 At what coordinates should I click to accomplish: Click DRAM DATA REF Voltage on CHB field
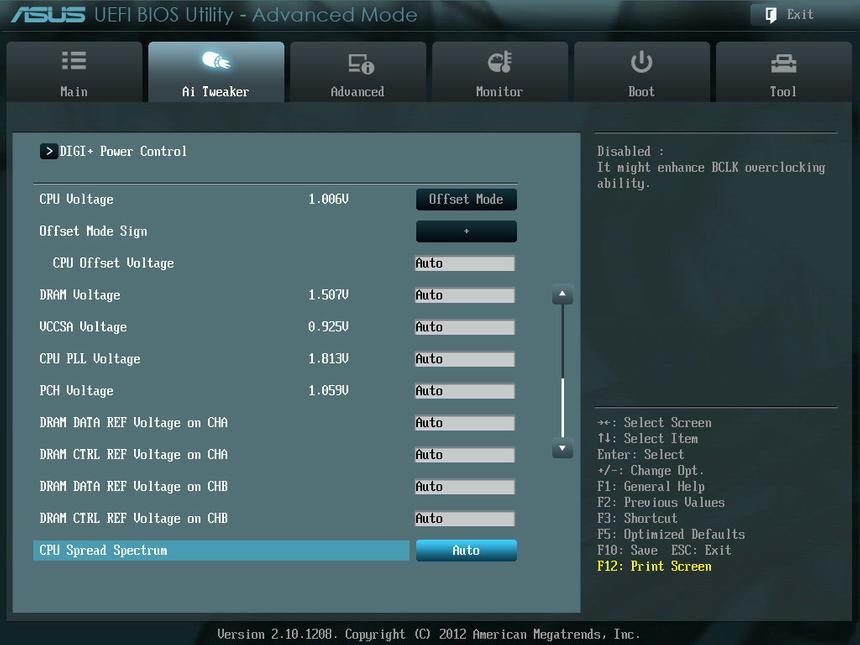tap(465, 486)
